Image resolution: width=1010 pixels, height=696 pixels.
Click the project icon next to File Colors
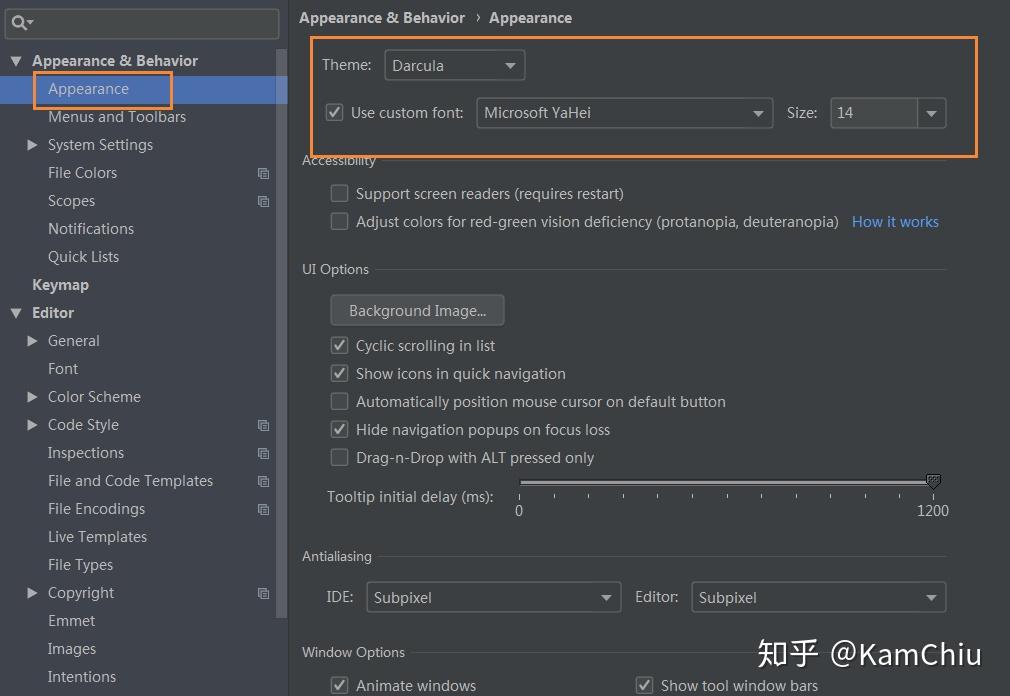(263, 173)
